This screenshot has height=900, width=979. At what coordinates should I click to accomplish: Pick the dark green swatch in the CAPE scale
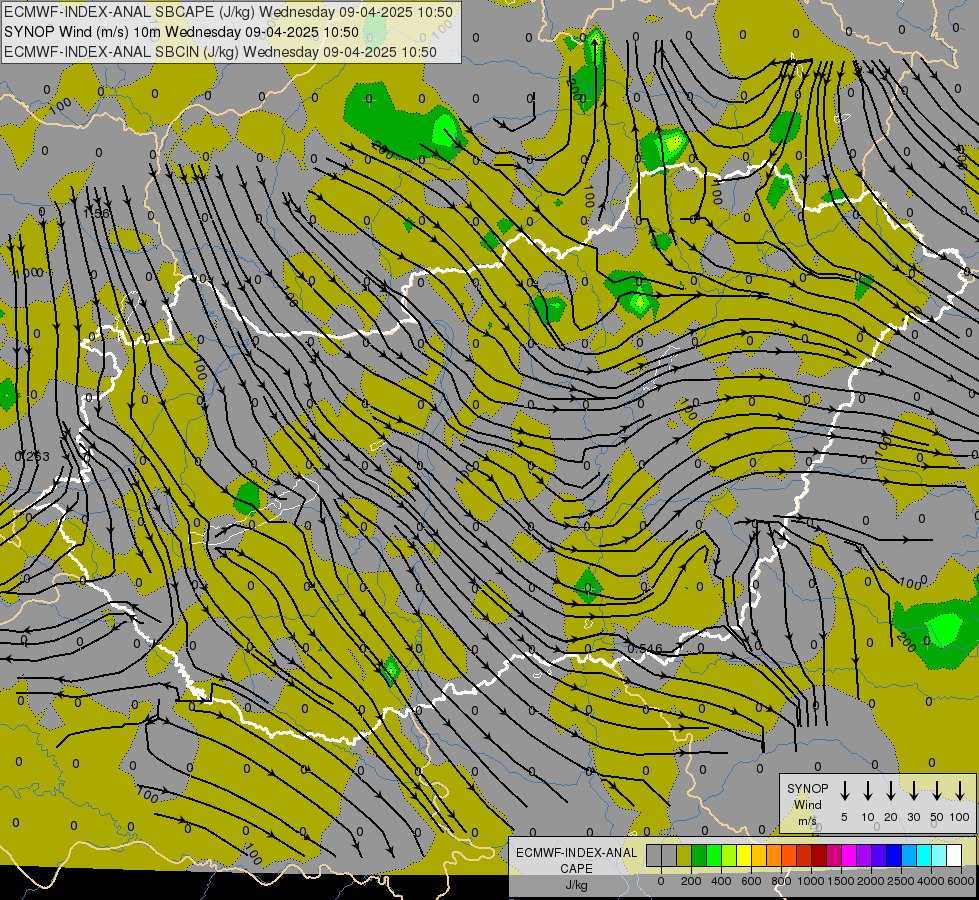[x=699, y=855]
